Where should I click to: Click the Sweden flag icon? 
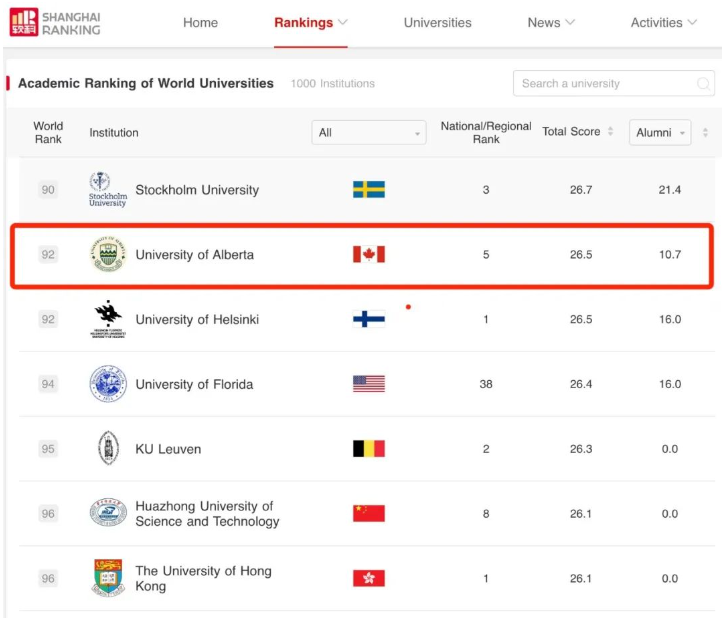369,190
